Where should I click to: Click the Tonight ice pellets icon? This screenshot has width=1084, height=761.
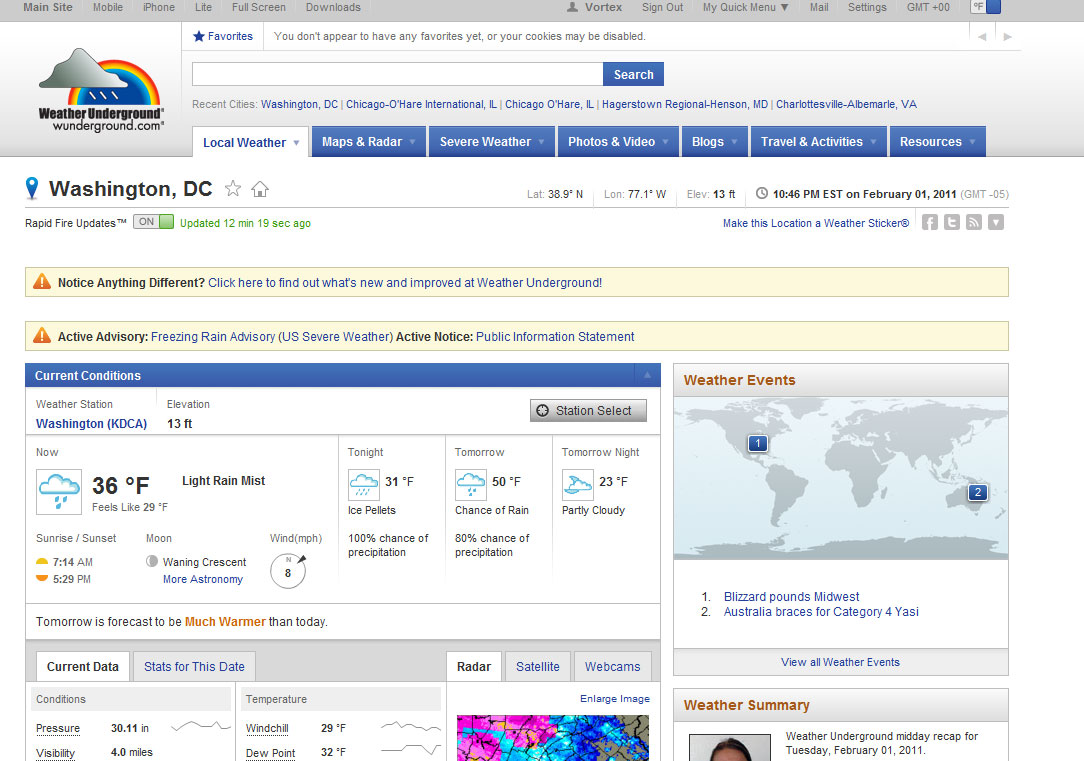click(364, 485)
